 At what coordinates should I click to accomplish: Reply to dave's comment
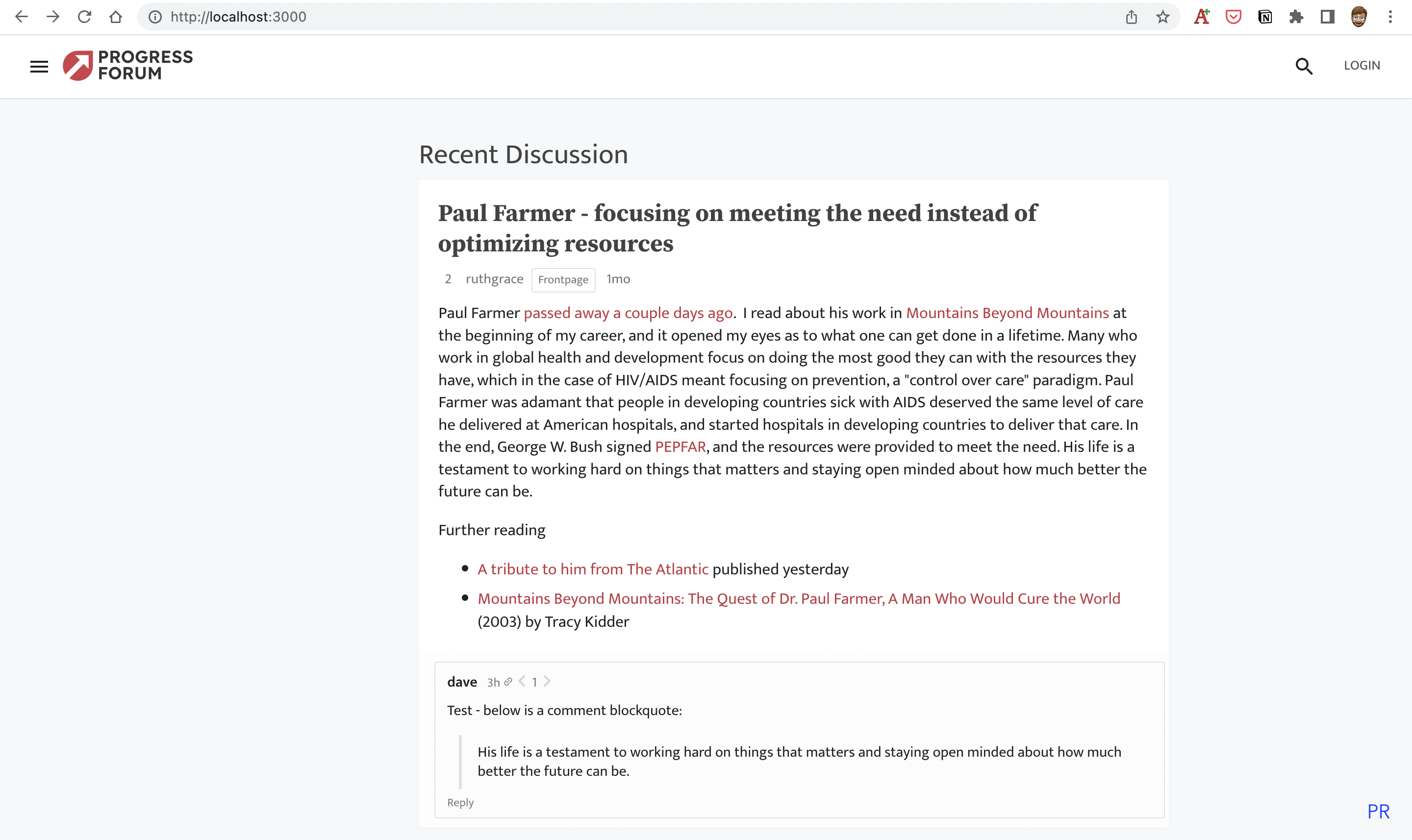click(460, 802)
